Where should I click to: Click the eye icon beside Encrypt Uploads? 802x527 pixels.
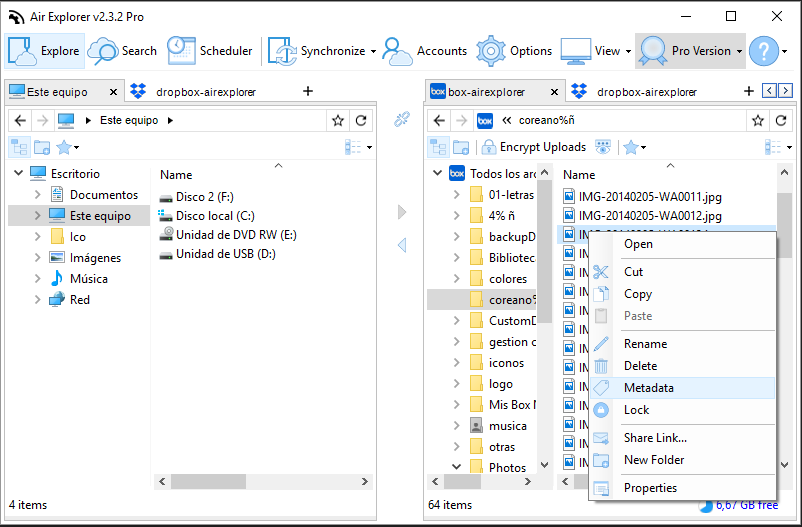pyautogui.click(x=603, y=147)
